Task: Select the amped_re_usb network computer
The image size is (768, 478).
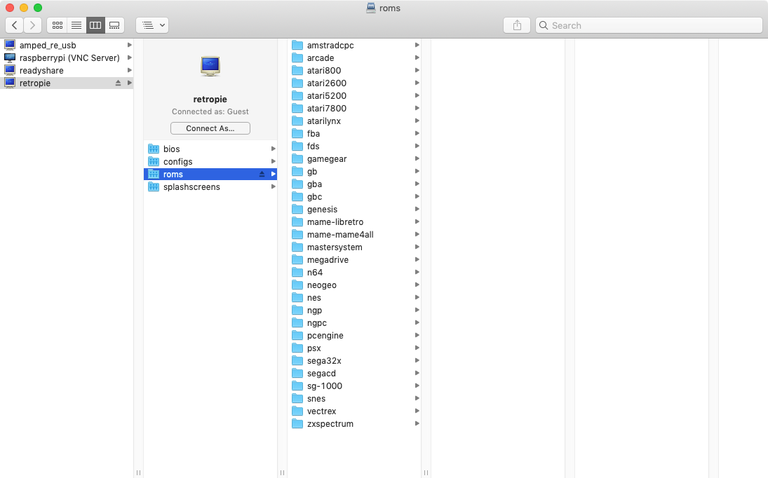Action: [x=47, y=45]
